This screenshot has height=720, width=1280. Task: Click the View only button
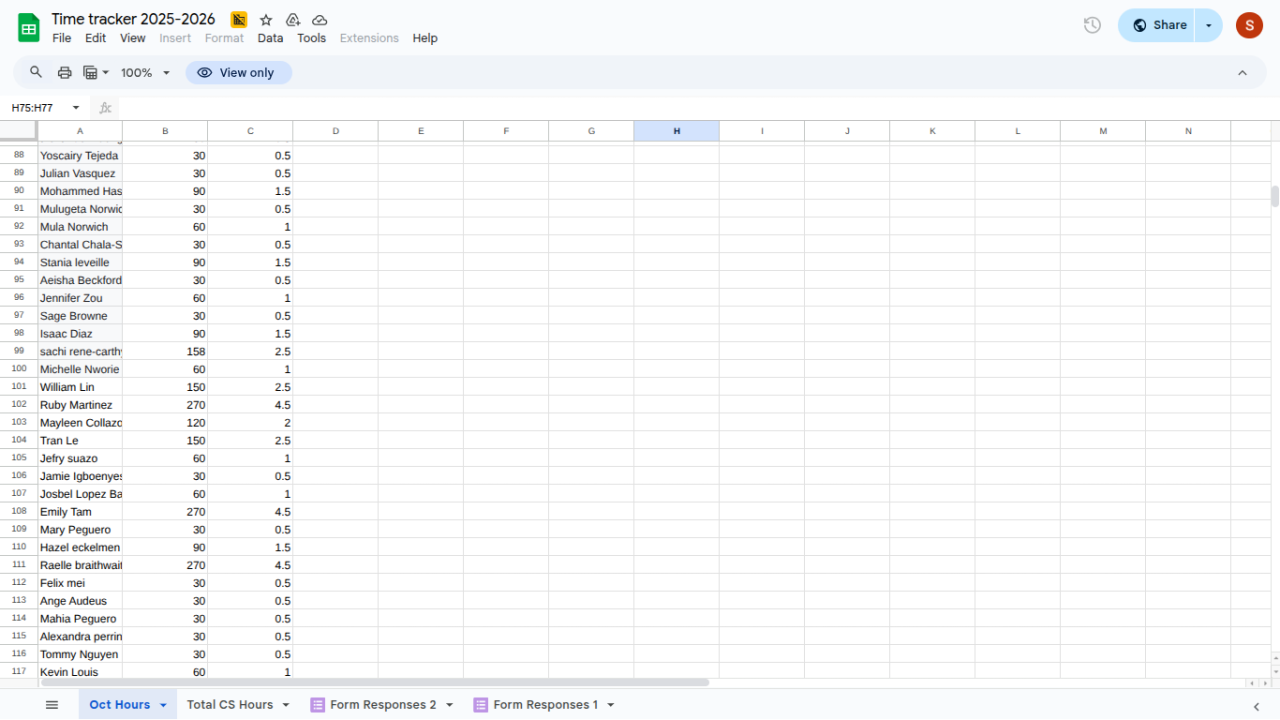click(x=238, y=72)
